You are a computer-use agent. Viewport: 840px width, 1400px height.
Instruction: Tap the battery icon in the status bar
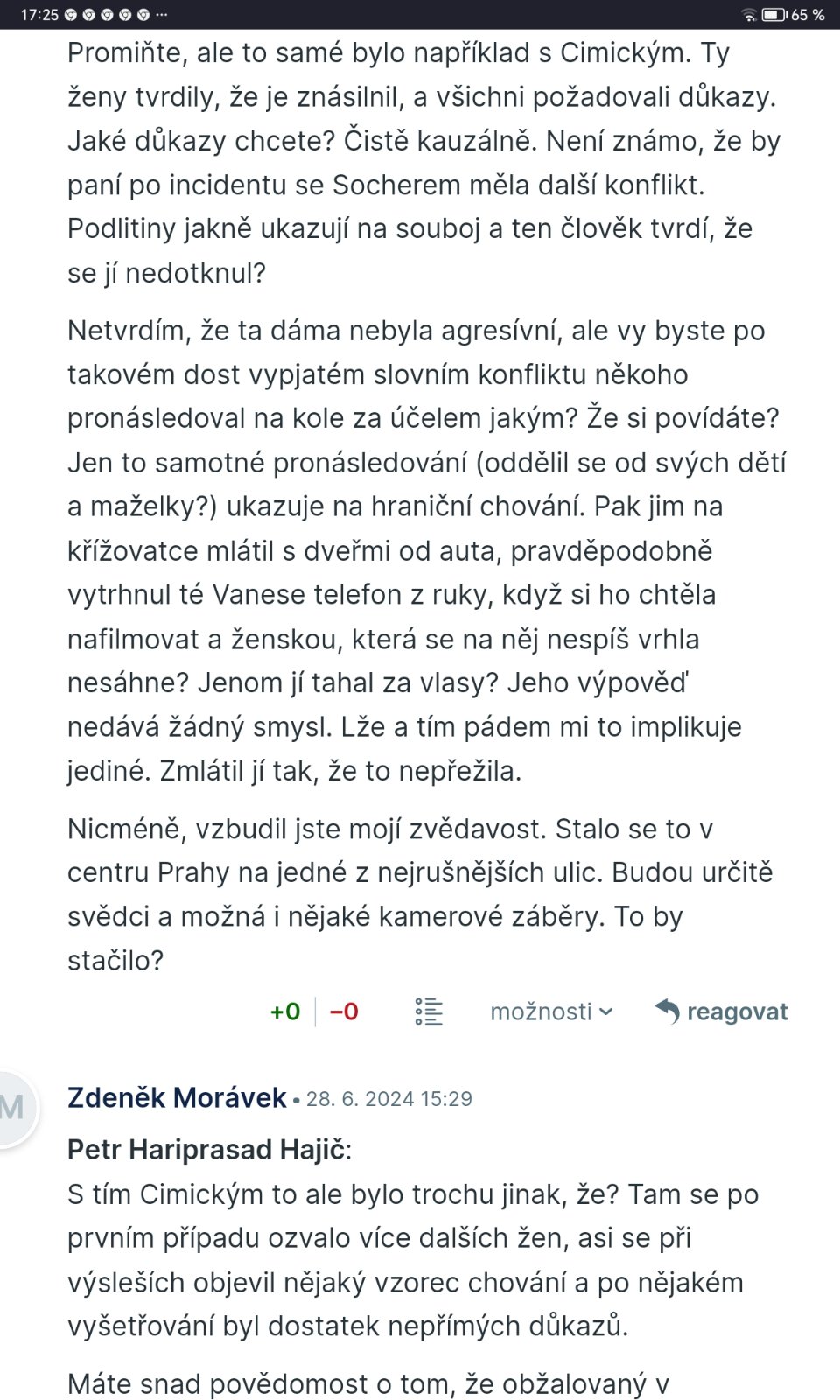click(774, 15)
